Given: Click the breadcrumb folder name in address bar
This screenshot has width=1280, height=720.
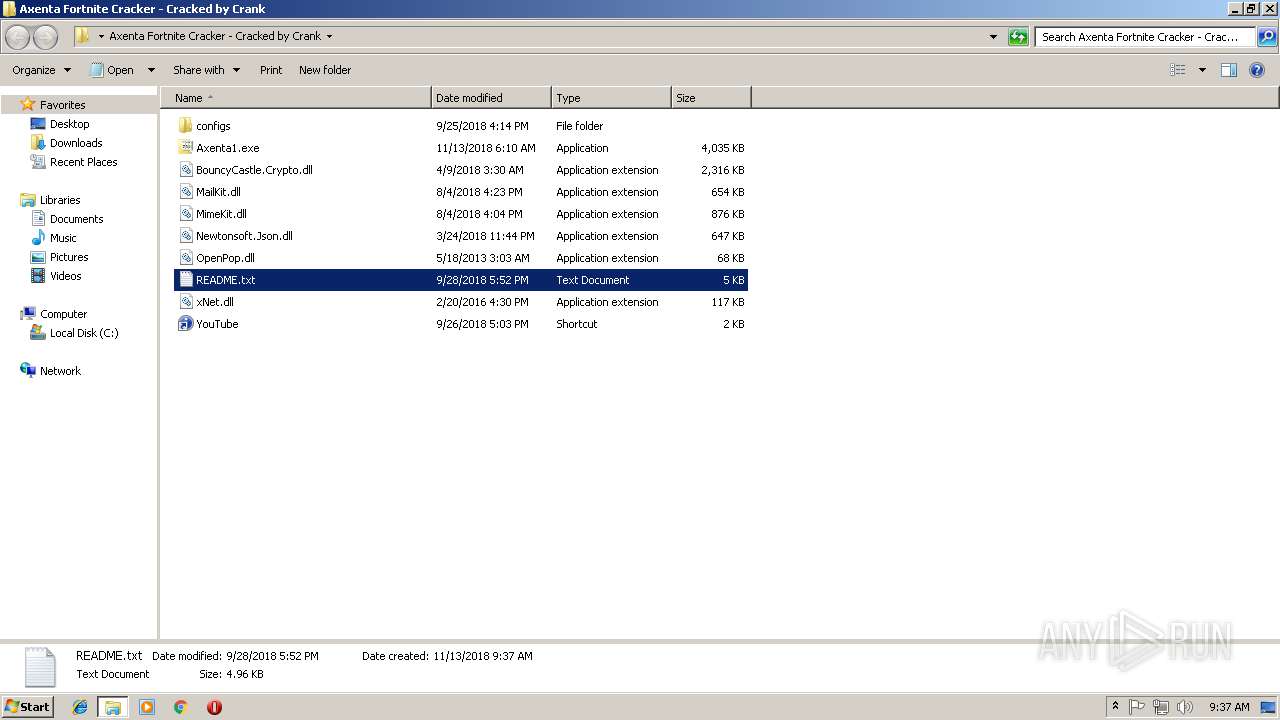Looking at the screenshot, I should click(x=215, y=37).
